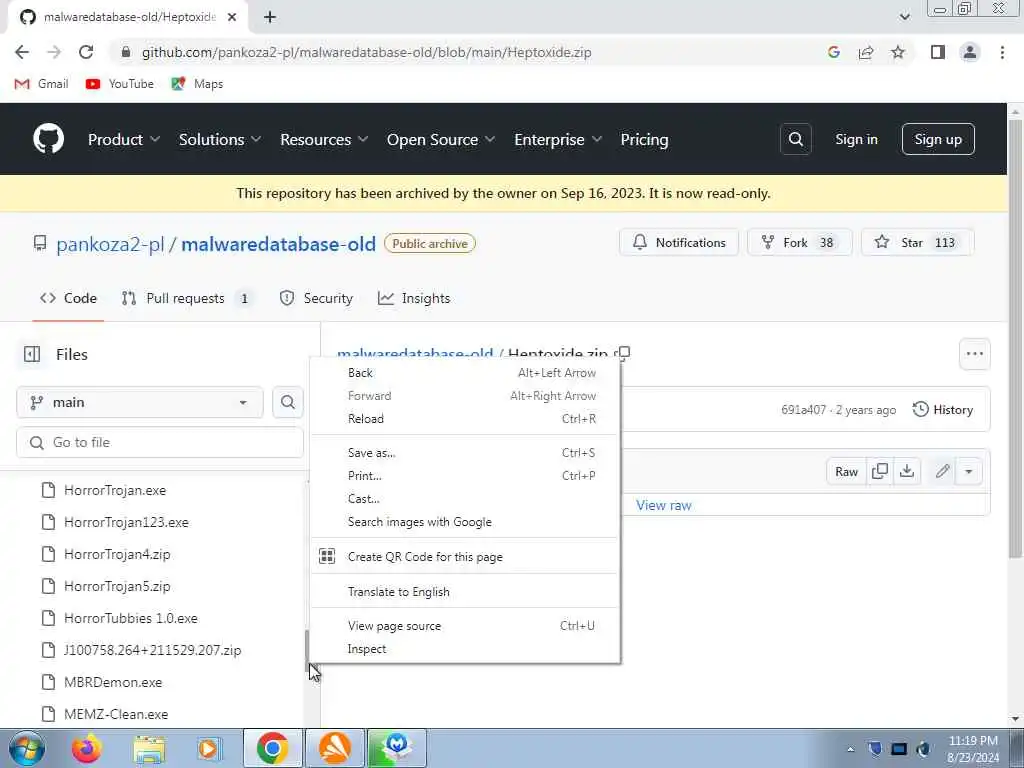Image resolution: width=1024 pixels, height=768 pixels.
Task: Click the search files magnifier button
Action: (288, 402)
